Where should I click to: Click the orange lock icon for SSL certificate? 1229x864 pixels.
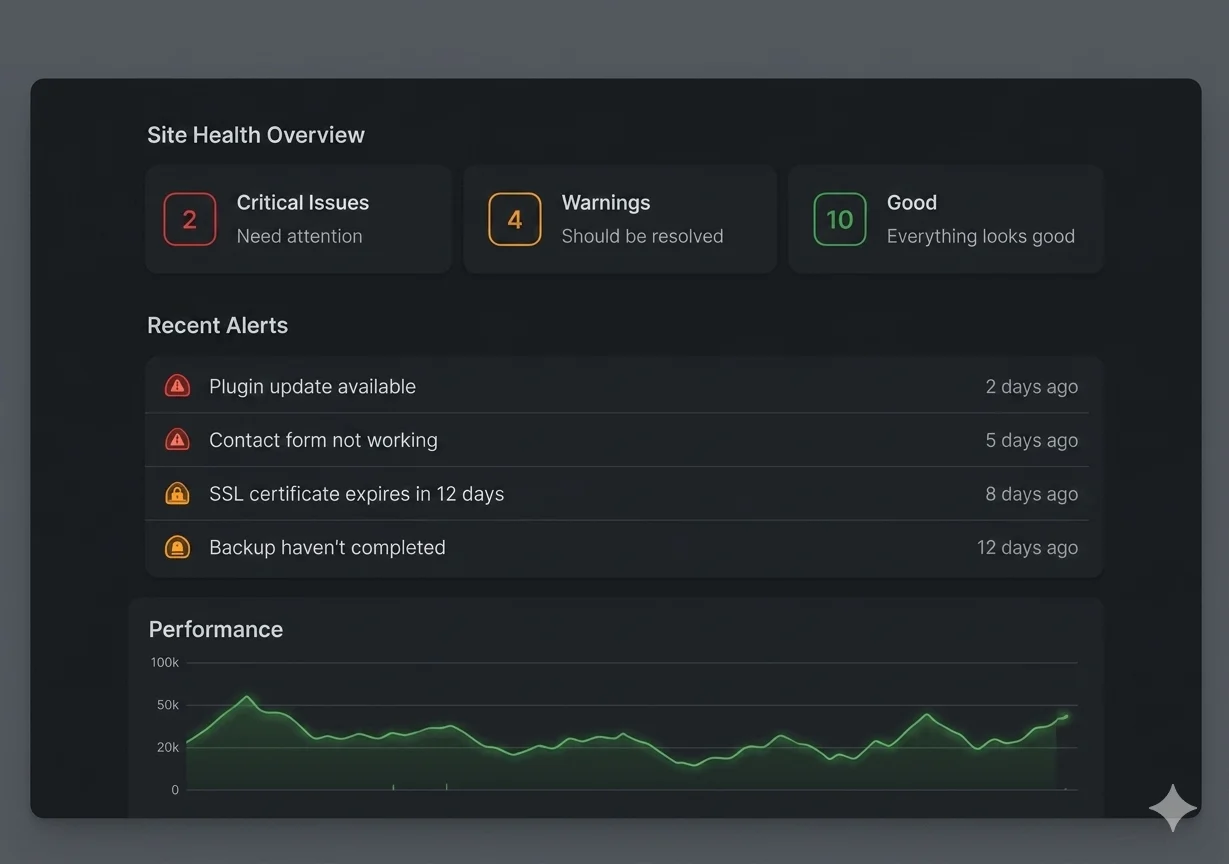point(177,494)
